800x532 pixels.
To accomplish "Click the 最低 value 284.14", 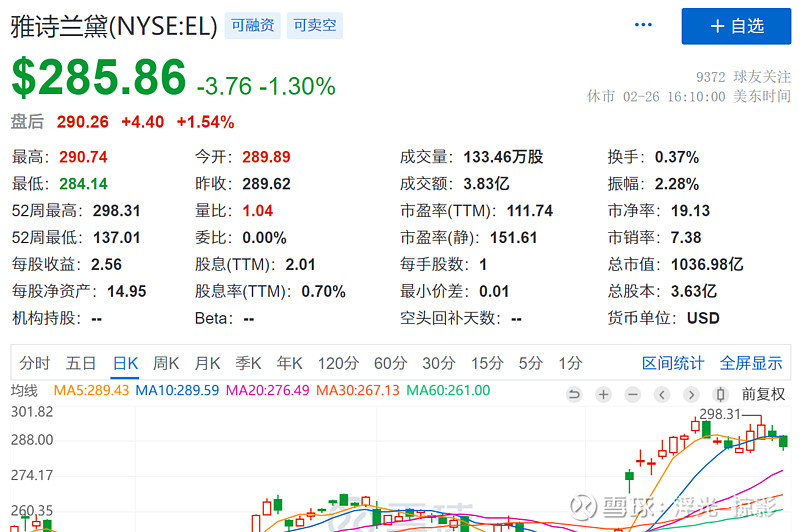I will click(83, 184).
